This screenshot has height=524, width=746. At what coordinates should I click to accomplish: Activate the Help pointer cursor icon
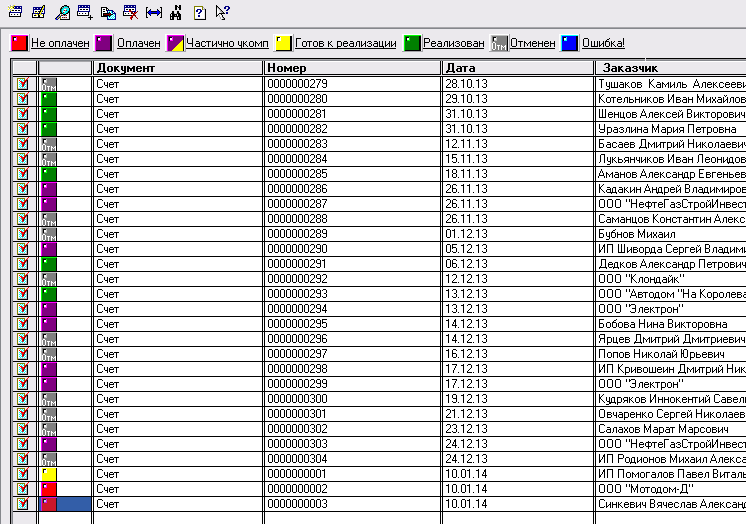(x=223, y=12)
